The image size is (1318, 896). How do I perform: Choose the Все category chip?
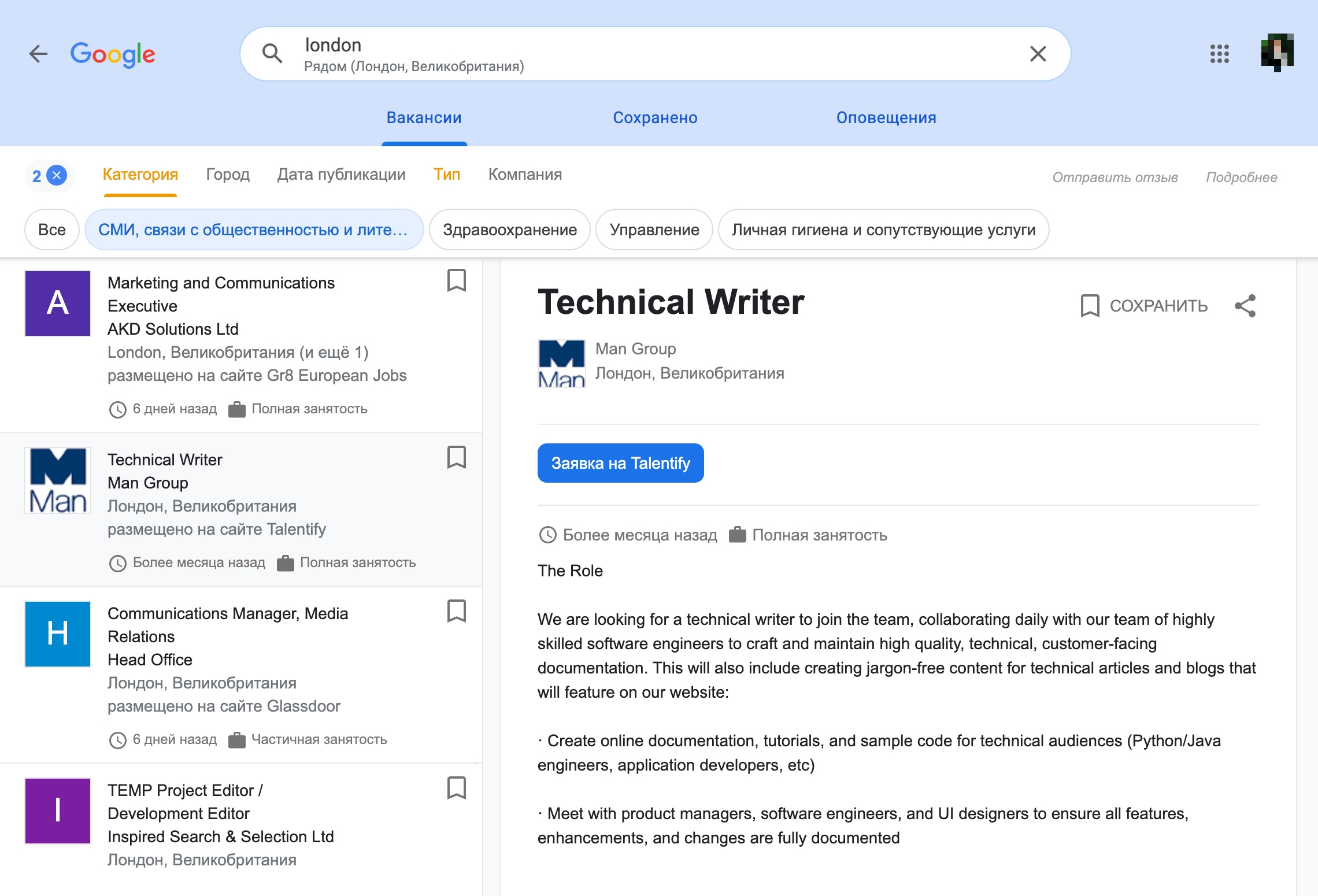point(52,229)
